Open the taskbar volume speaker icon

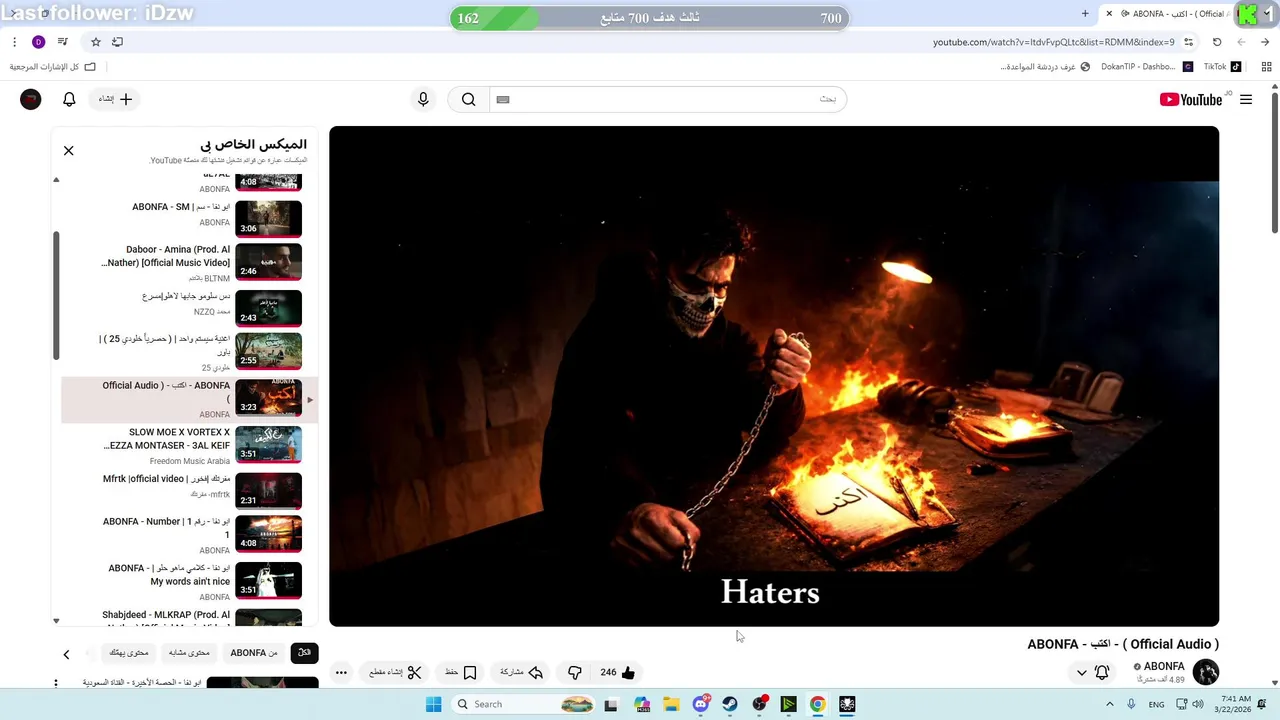click(1198, 704)
